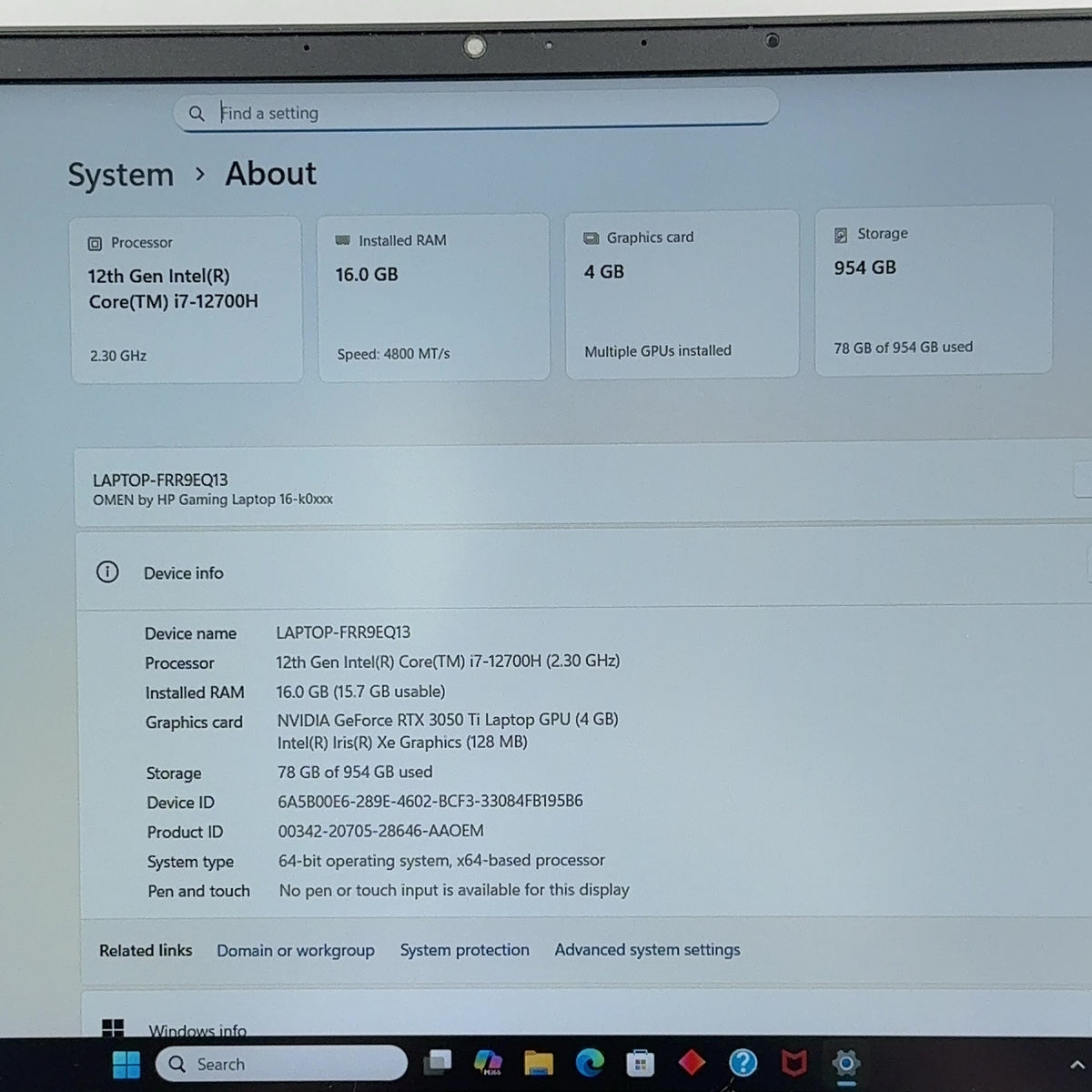Screen dimensions: 1092x1092
Task: Open McAfee from the taskbar
Action: pyautogui.click(x=794, y=1063)
